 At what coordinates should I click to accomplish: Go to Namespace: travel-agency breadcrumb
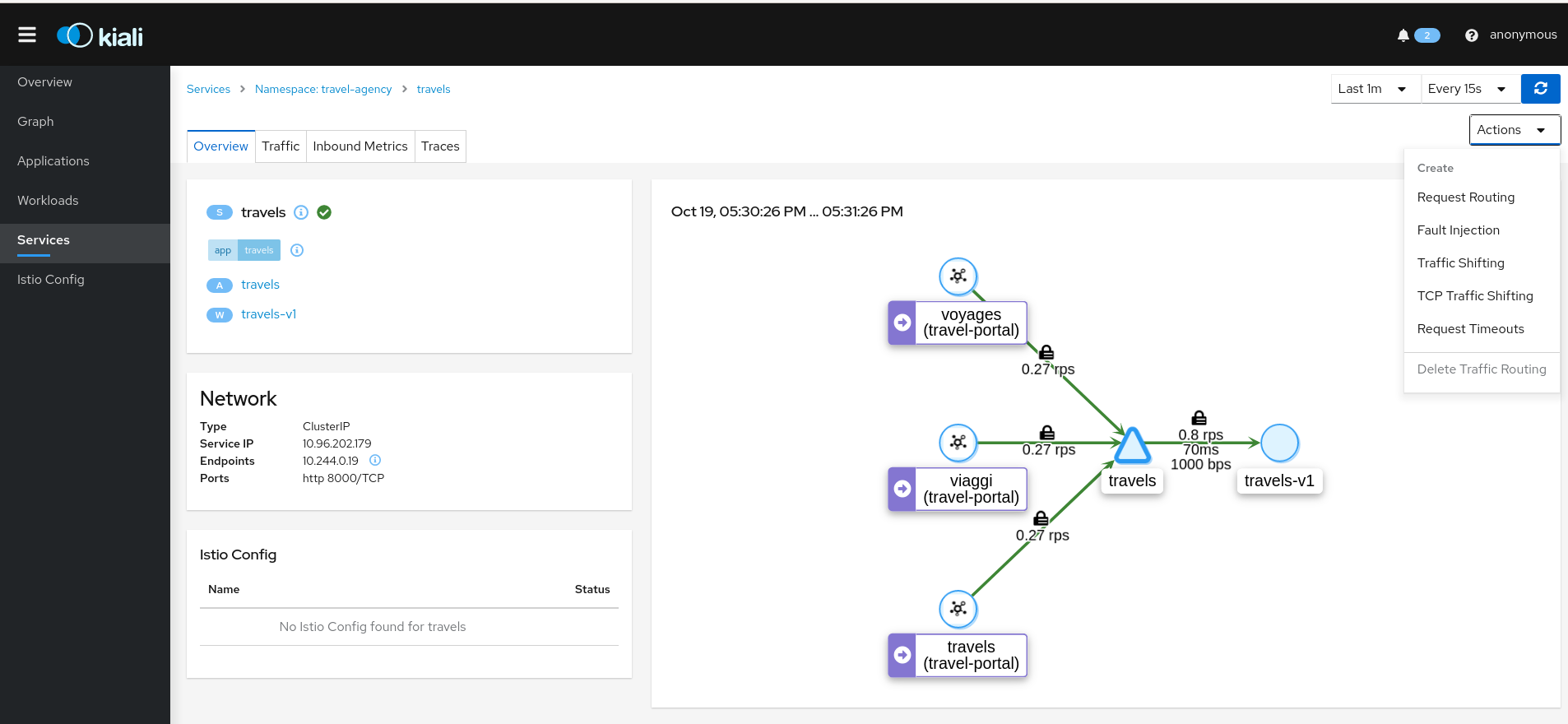coord(323,89)
